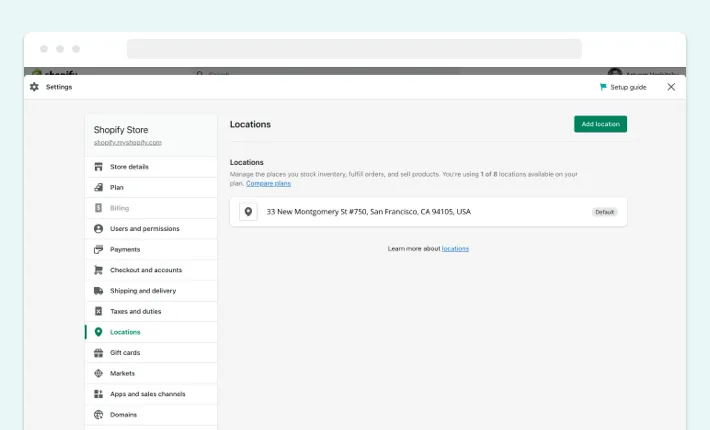
Task: Click the Plan icon in sidebar
Action: tap(98, 187)
